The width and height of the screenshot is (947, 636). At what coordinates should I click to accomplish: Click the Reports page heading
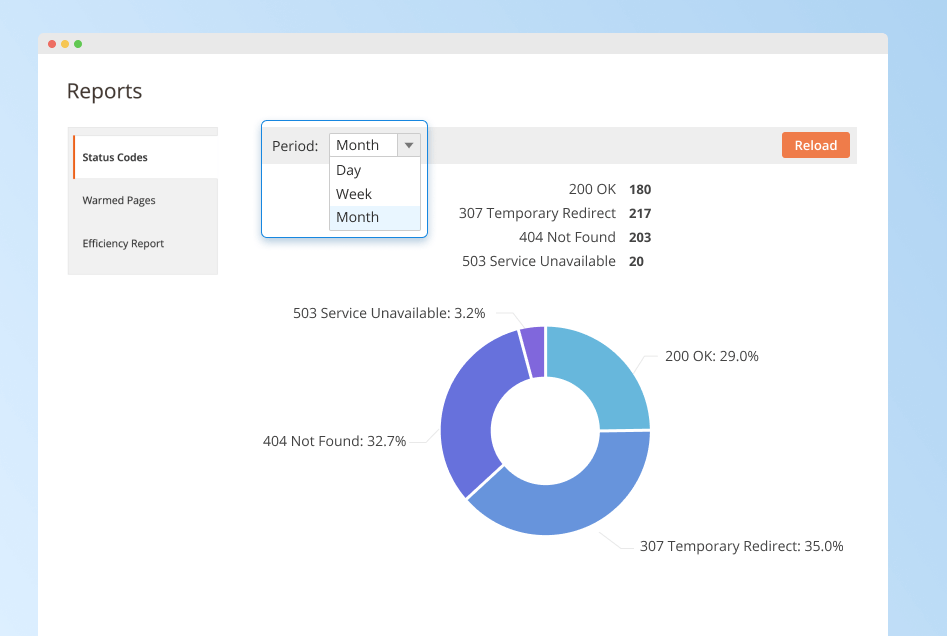pyautogui.click(x=104, y=91)
